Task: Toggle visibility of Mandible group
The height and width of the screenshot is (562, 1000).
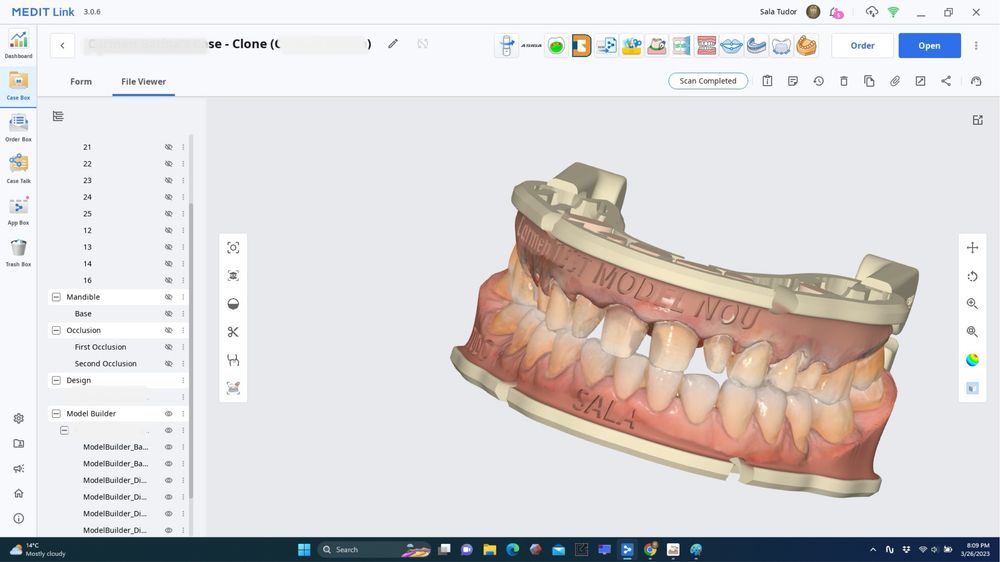Action: (x=168, y=297)
